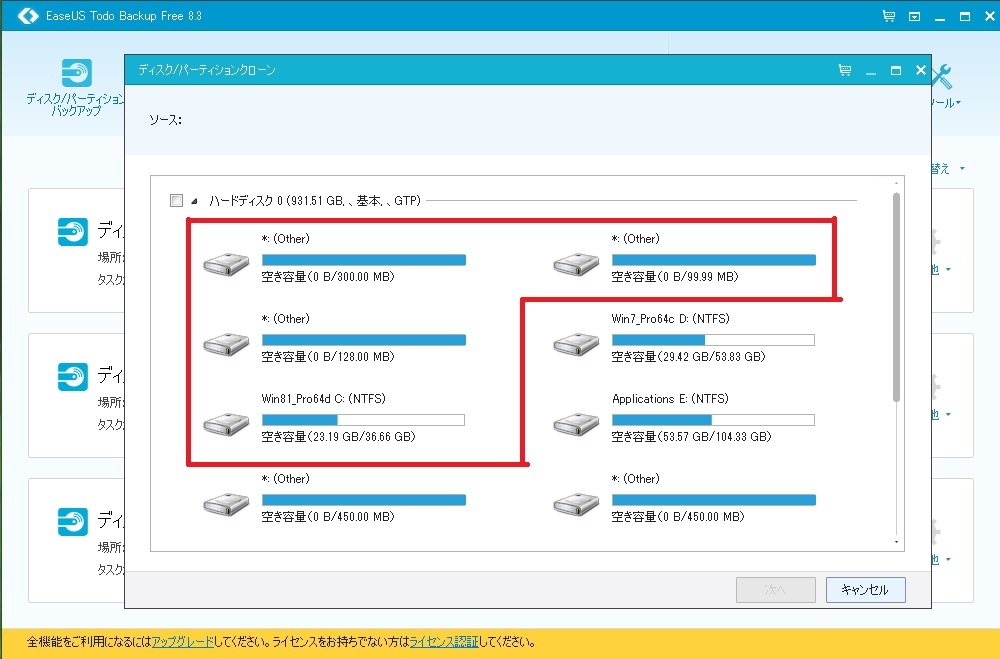The width and height of the screenshot is (1000, 659).
Task: Open Disk/Partition Backup tool icon
Action: [77, 73]
